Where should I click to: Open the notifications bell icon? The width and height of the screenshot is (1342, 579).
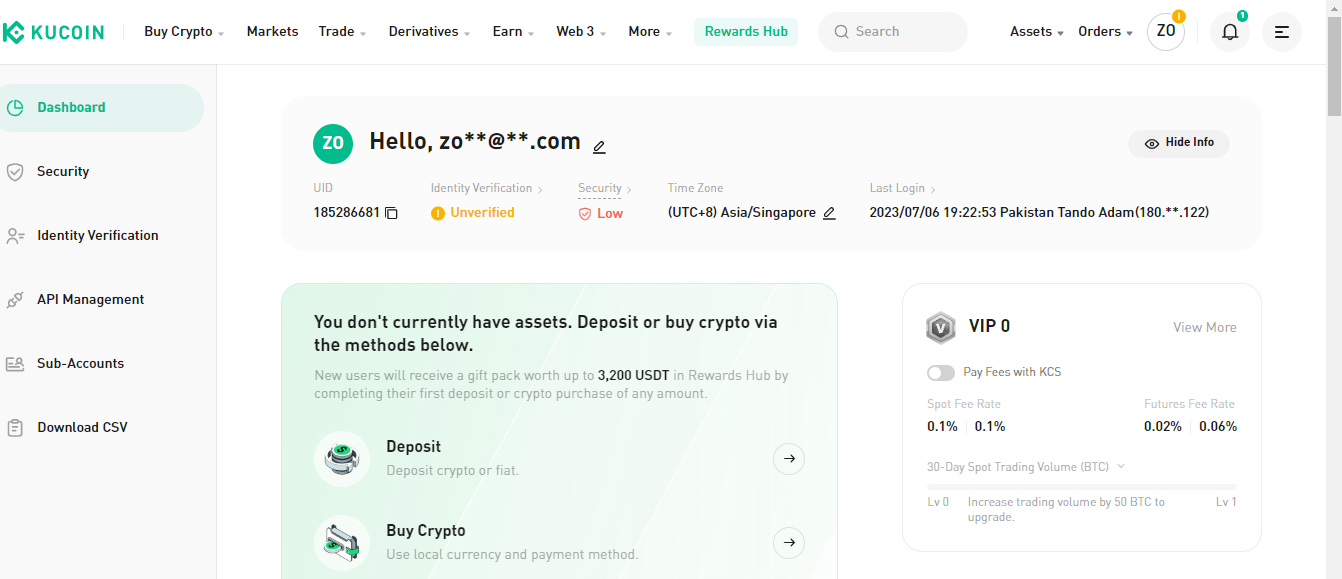[1230, 32]
